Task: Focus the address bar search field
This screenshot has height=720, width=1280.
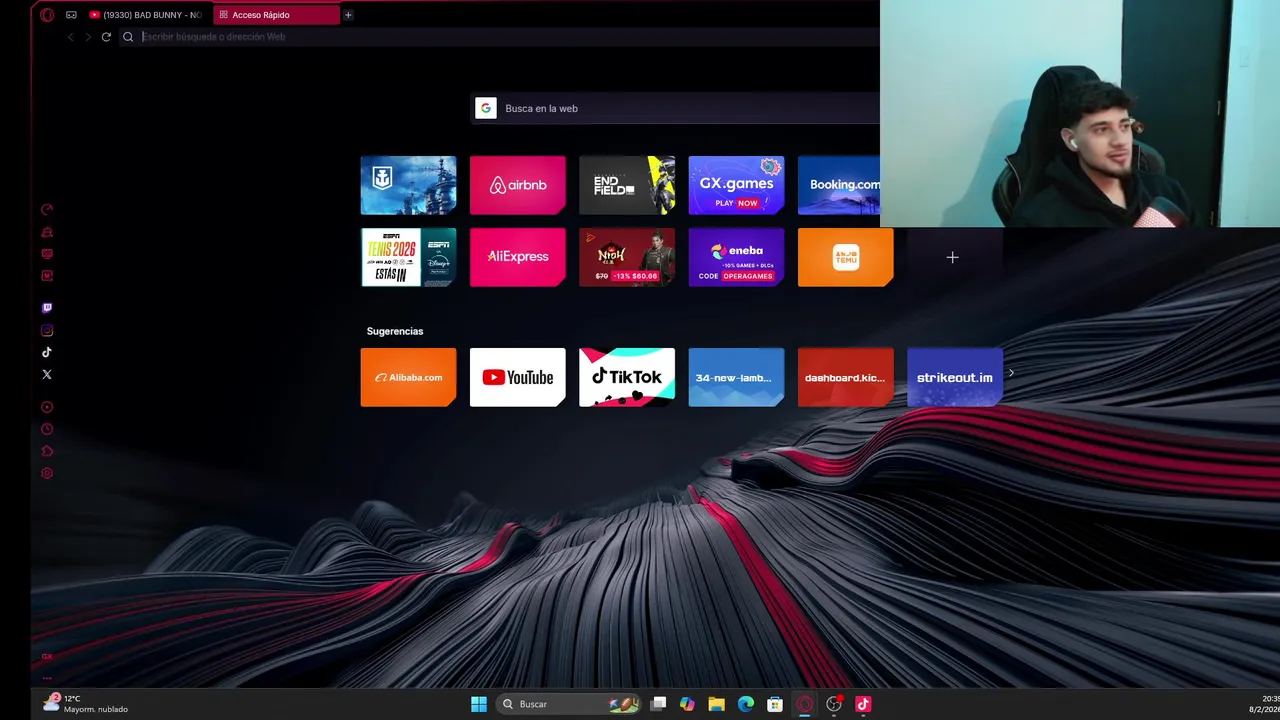Action: tap(500, 37)
